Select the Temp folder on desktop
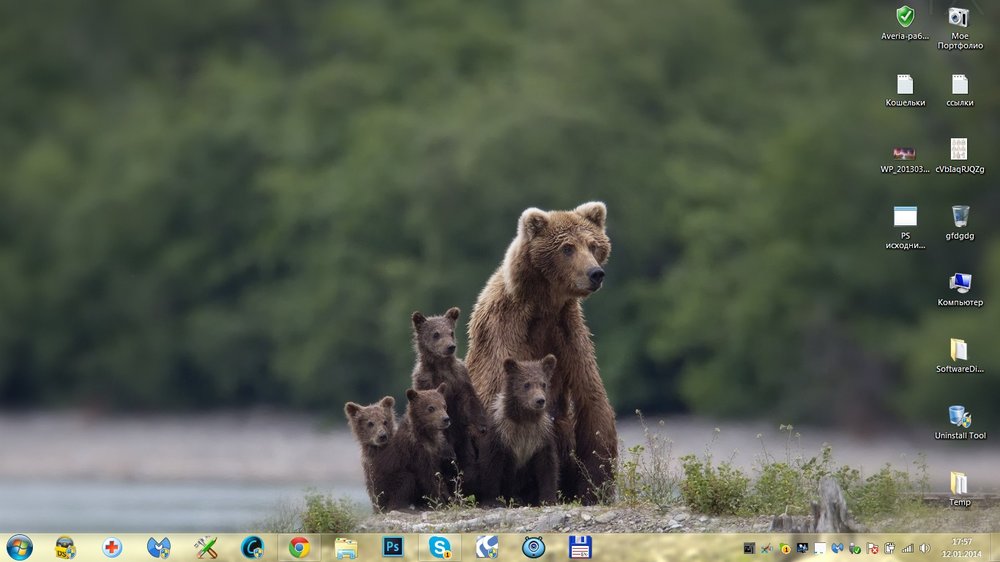The image size is (1000, 562). 959,483
